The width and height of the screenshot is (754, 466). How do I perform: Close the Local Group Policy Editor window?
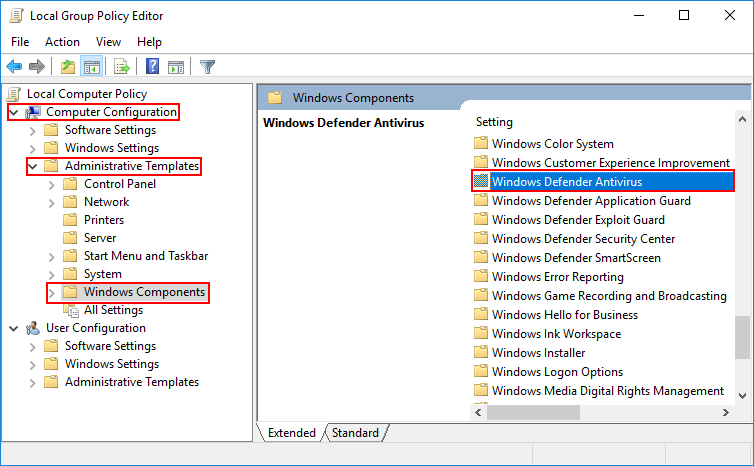coord(729,15)
